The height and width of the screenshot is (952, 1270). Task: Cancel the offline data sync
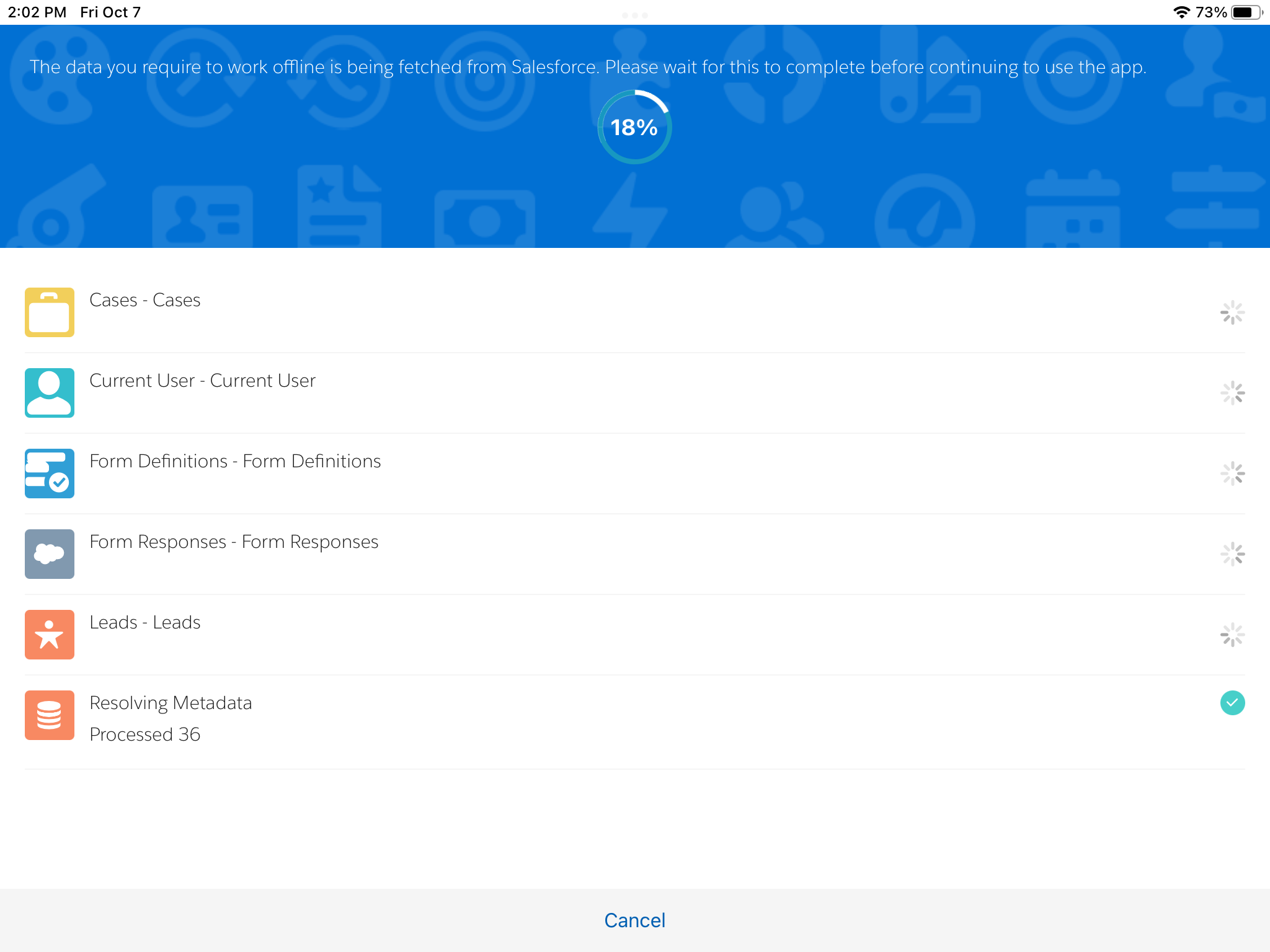[634, 920]
